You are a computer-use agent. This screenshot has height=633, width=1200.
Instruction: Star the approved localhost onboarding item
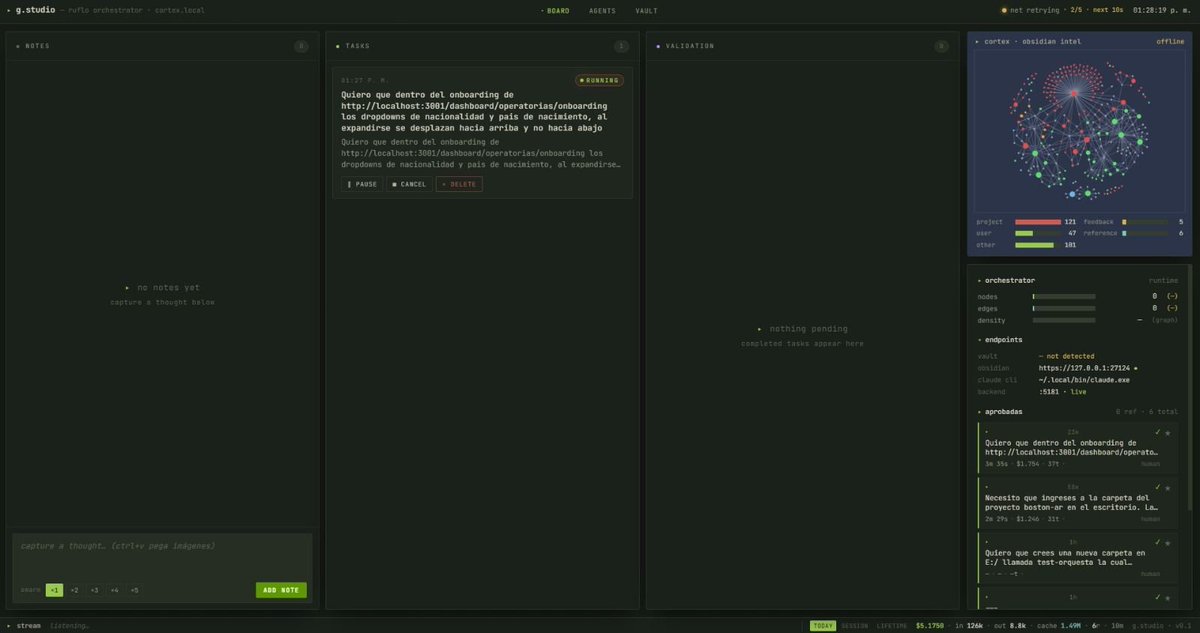1167,433
